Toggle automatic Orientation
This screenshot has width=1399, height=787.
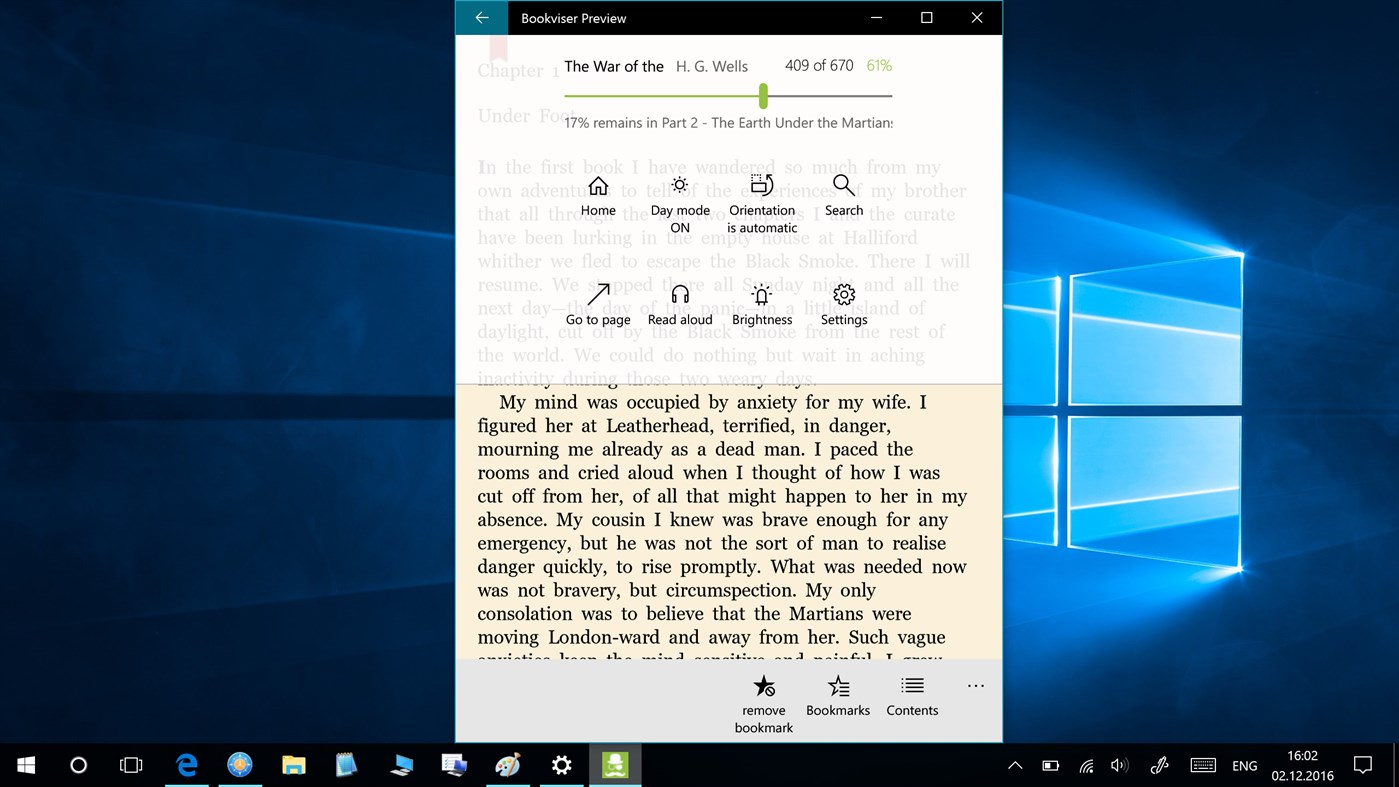[761, 195]
